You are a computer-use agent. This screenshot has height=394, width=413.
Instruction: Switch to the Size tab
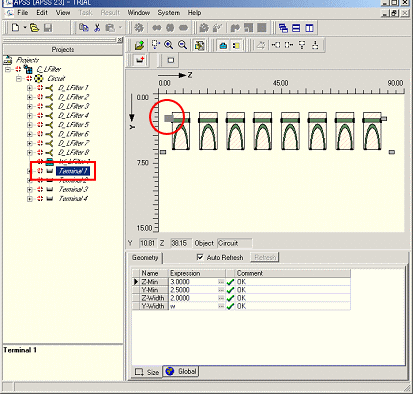pos(147,372)
